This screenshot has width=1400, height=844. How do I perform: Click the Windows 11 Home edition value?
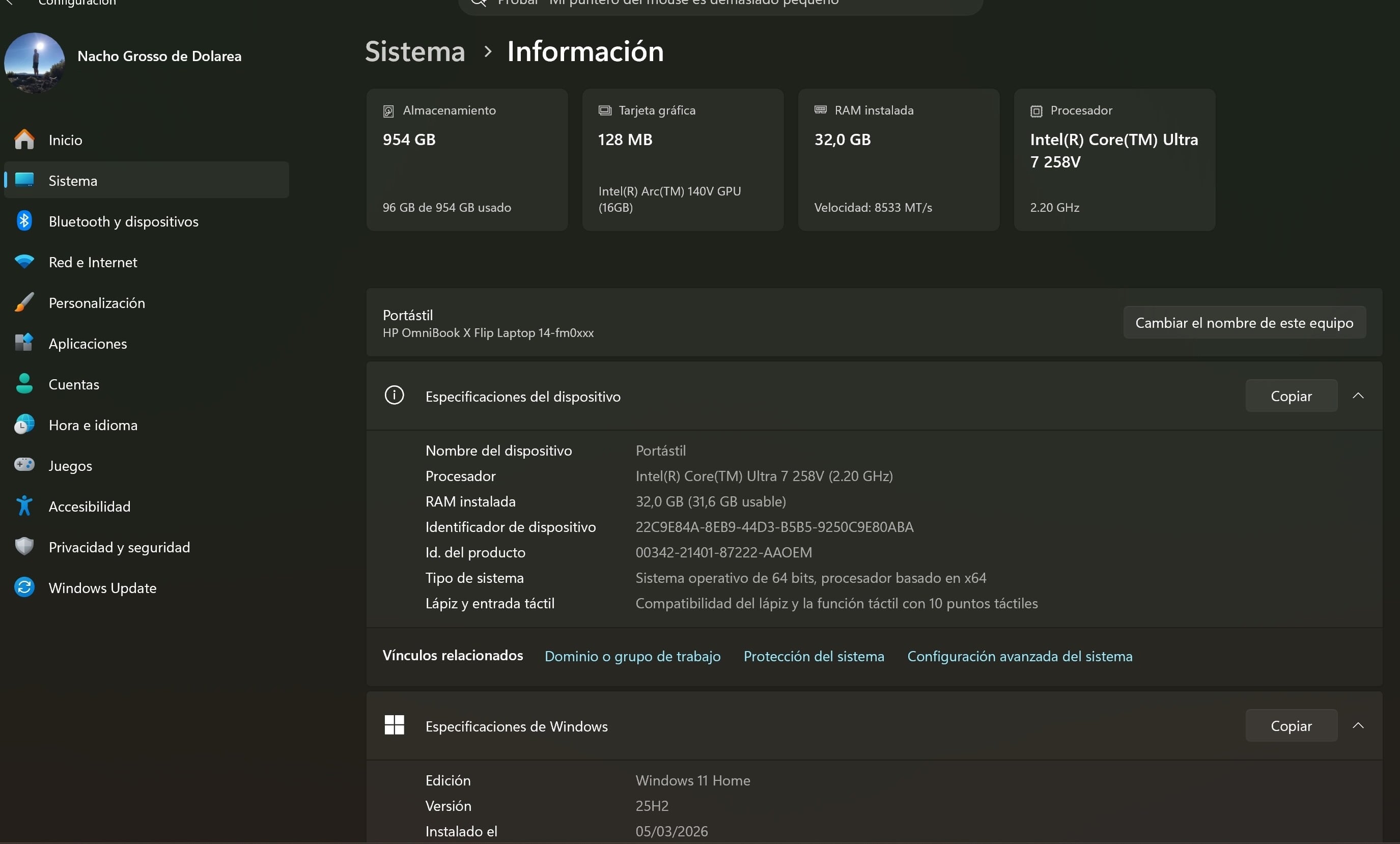click(692, 780)
